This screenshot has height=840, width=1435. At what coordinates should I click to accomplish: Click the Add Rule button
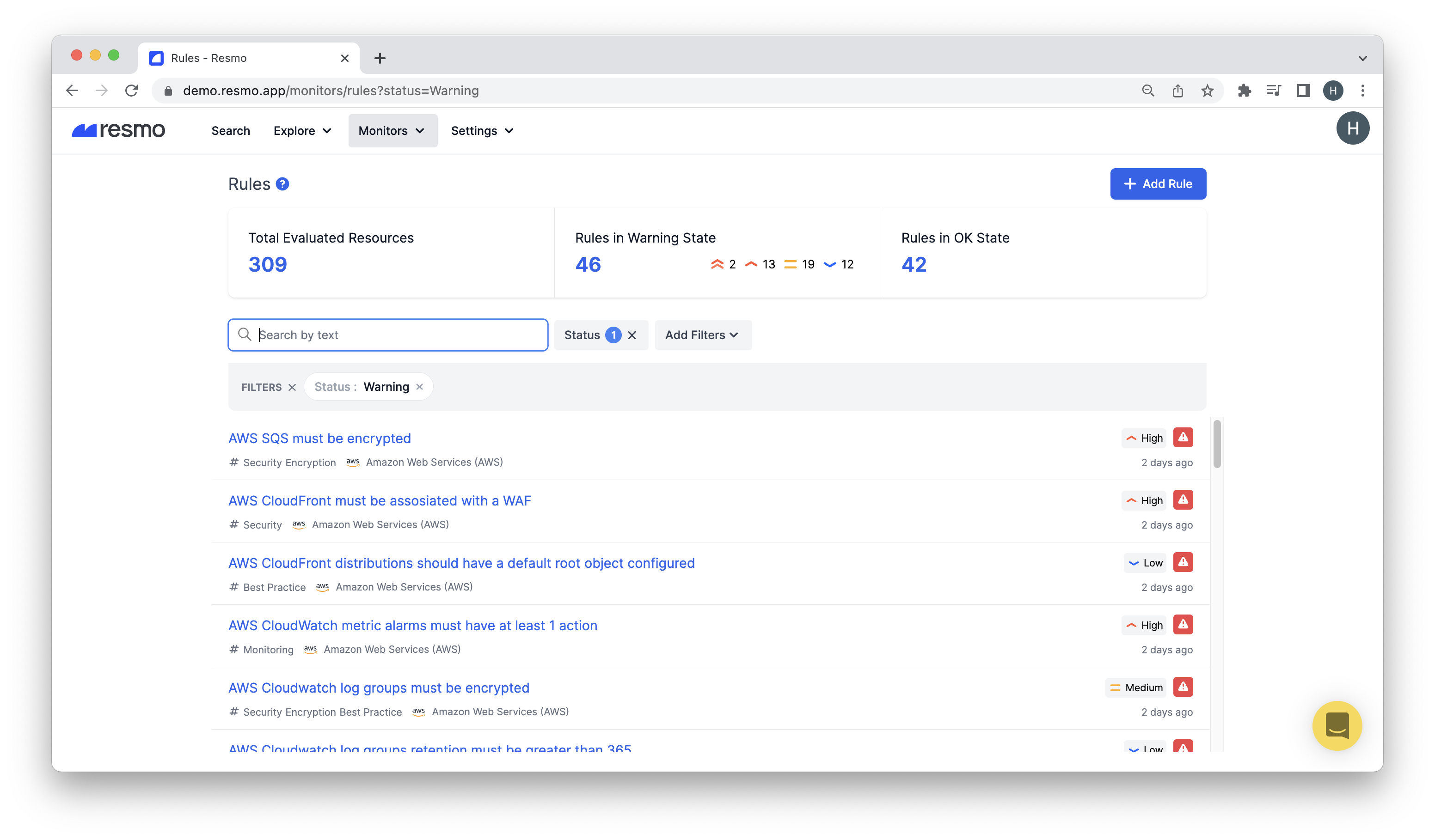[x=1158, y=184]
